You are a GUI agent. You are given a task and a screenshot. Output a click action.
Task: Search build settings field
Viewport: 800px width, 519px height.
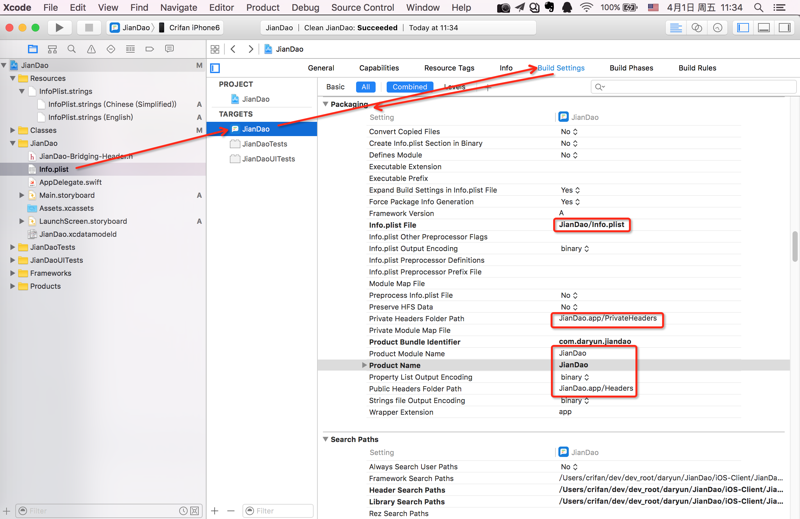click(693, 87)
